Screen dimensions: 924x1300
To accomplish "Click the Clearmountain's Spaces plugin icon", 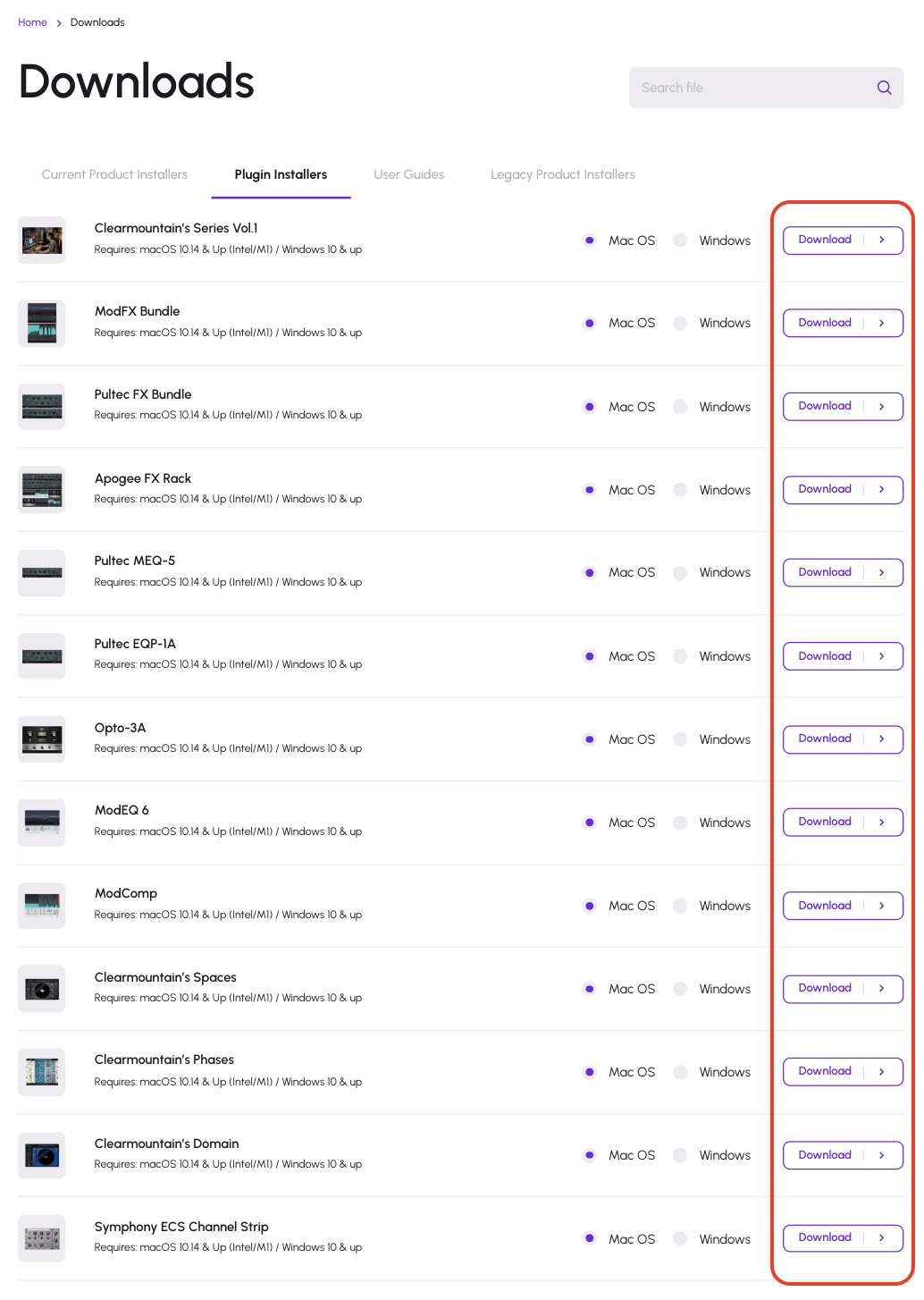I will 42,989.
